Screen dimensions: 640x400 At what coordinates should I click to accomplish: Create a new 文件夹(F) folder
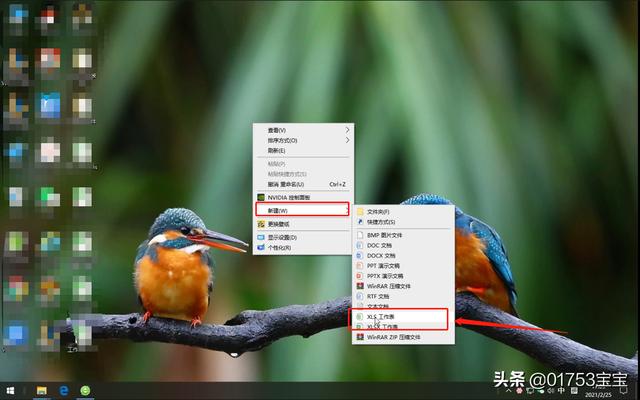pyautogui.click(x=377, y=212)
